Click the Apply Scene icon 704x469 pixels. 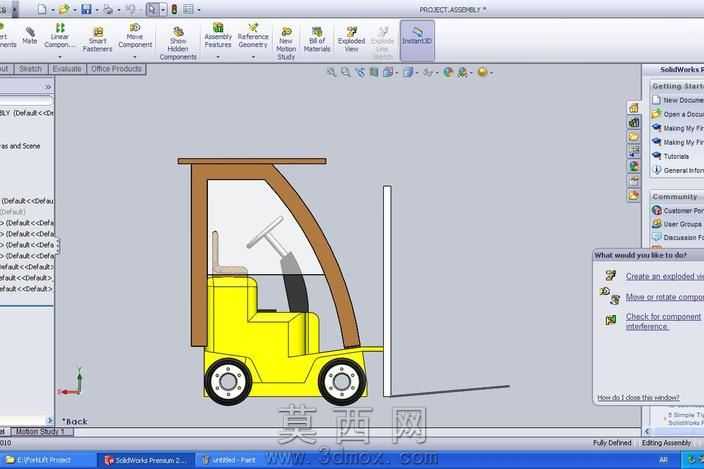click(462, 72)
